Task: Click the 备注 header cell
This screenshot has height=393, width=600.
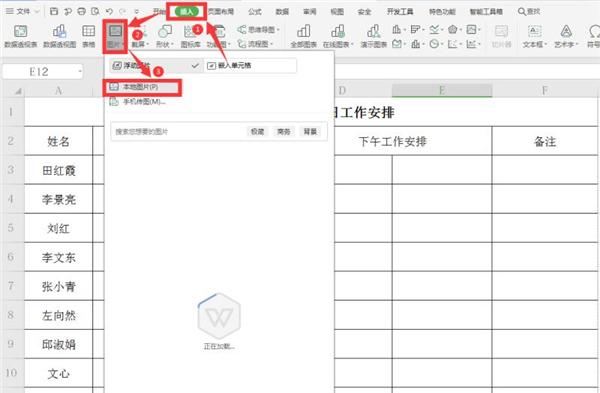Action: pos(545,141)
